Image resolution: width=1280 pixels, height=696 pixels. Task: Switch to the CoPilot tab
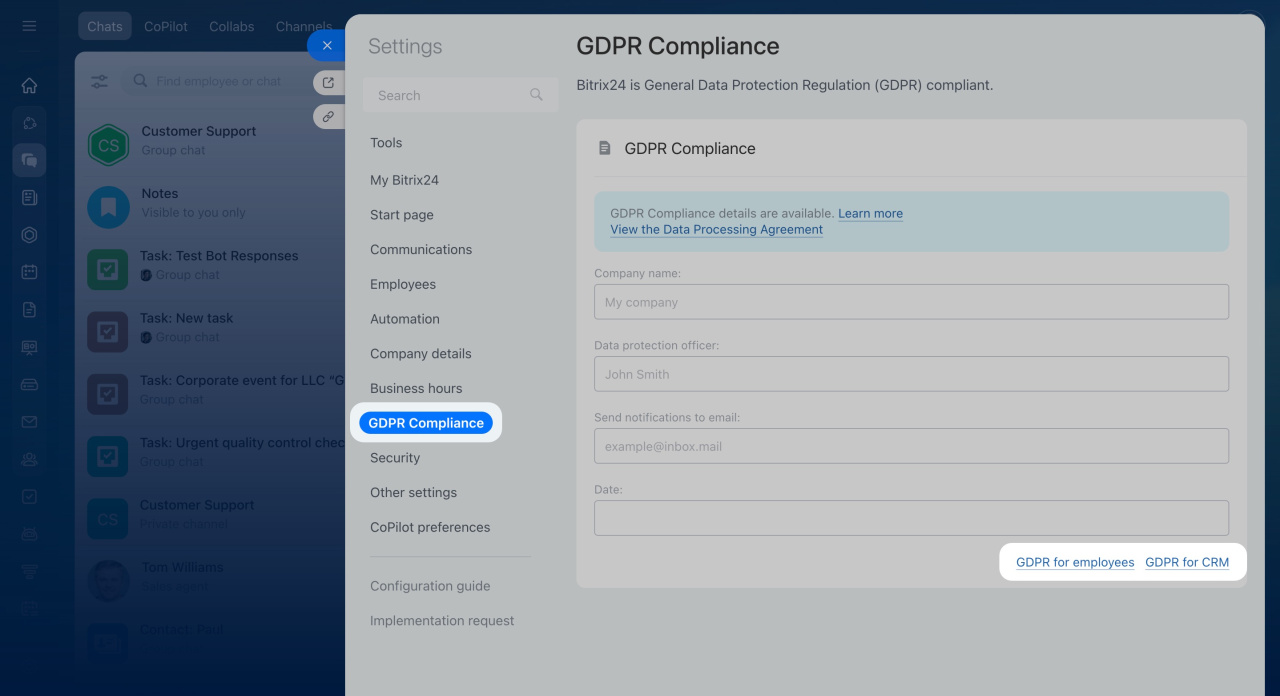pyautogui.click(x=166, y=27)
